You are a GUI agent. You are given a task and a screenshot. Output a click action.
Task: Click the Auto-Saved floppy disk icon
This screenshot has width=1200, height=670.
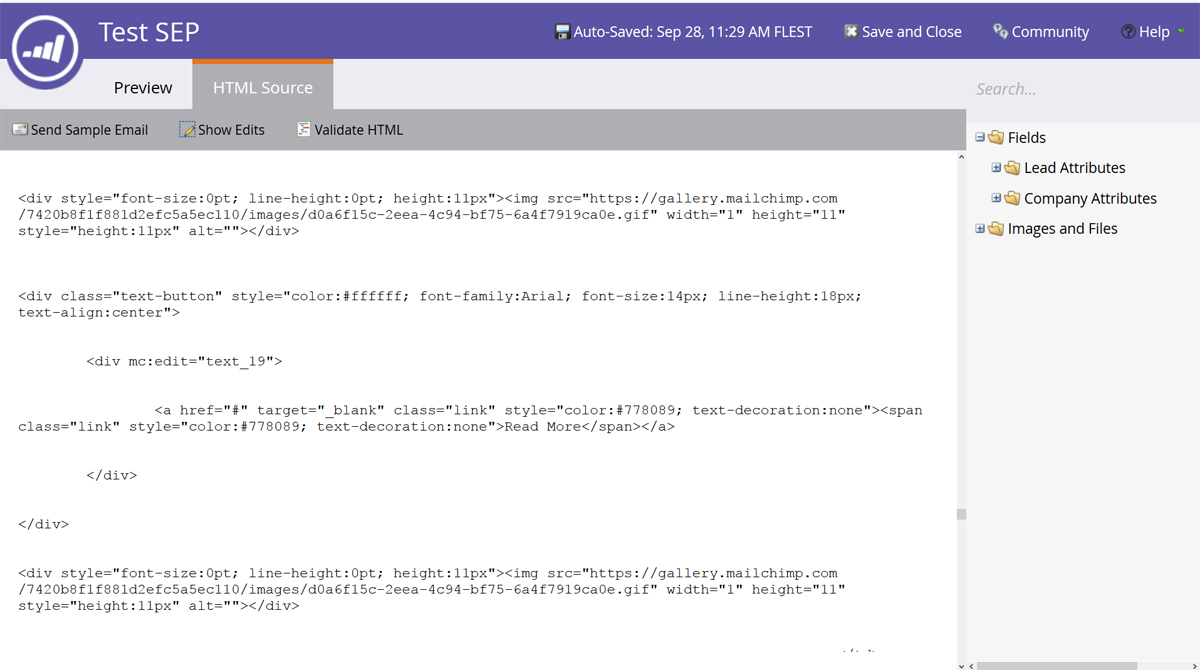tap(562, 32)
